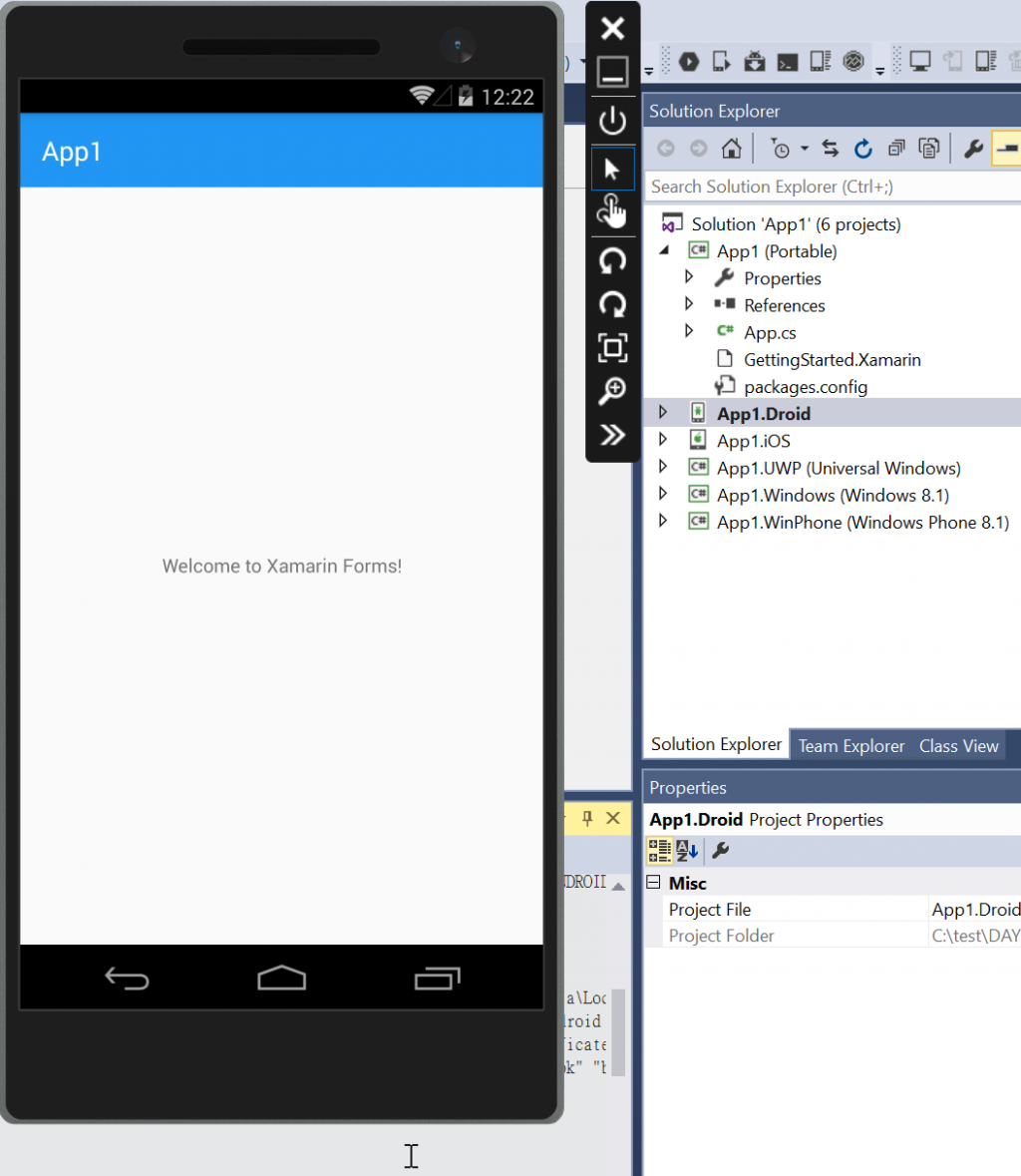1021x1176 pixels.
Task: Tap the Android home button
Action: point(282,978)
